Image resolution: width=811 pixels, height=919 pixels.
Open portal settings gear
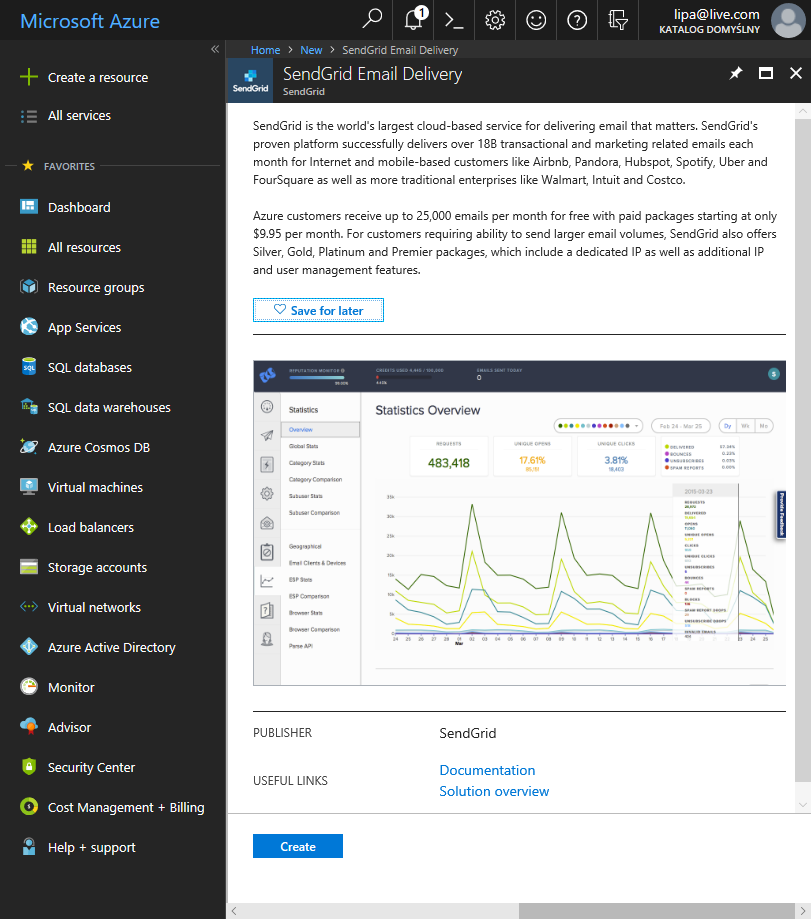coord(495,20)
